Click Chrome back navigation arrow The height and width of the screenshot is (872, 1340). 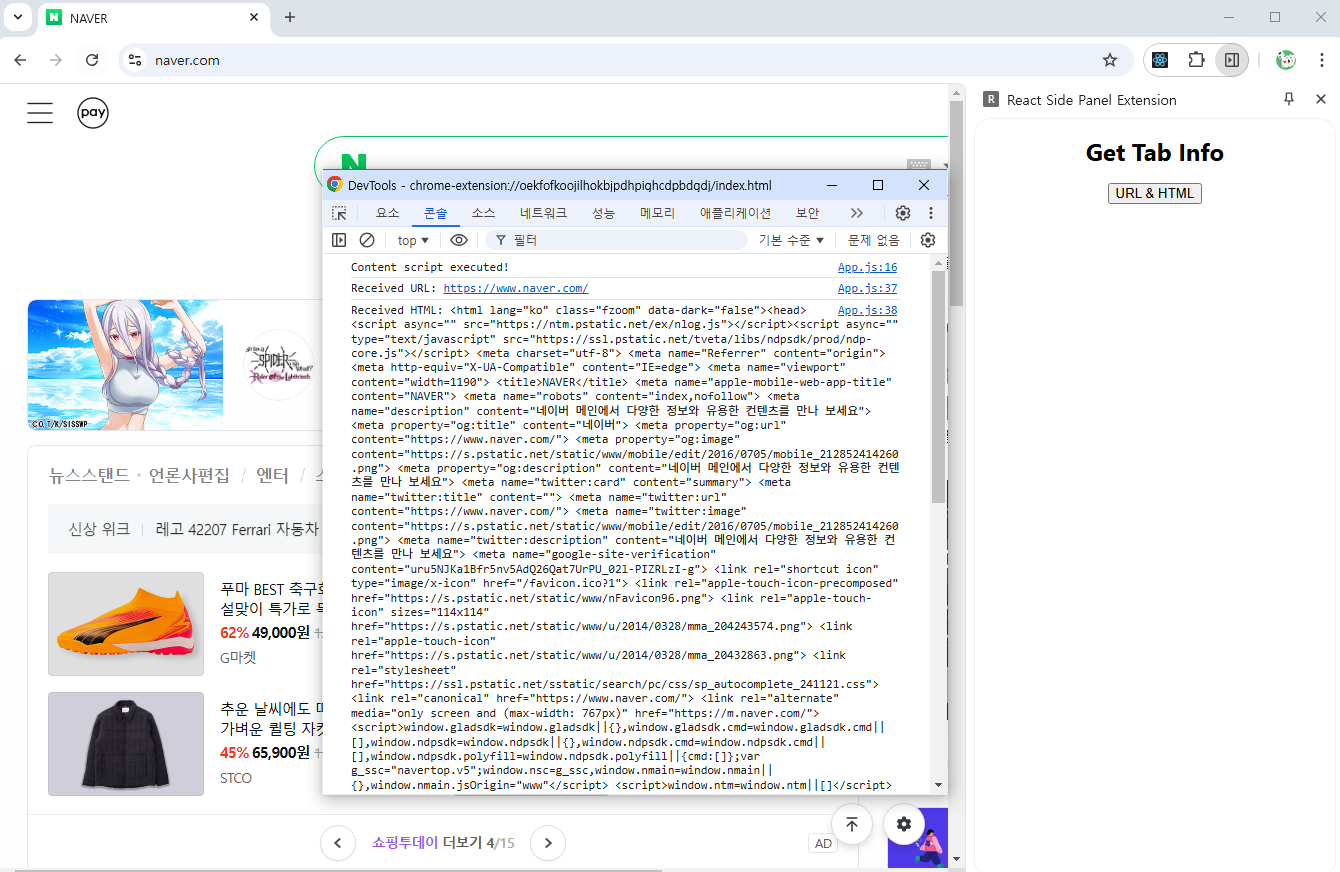20,60
